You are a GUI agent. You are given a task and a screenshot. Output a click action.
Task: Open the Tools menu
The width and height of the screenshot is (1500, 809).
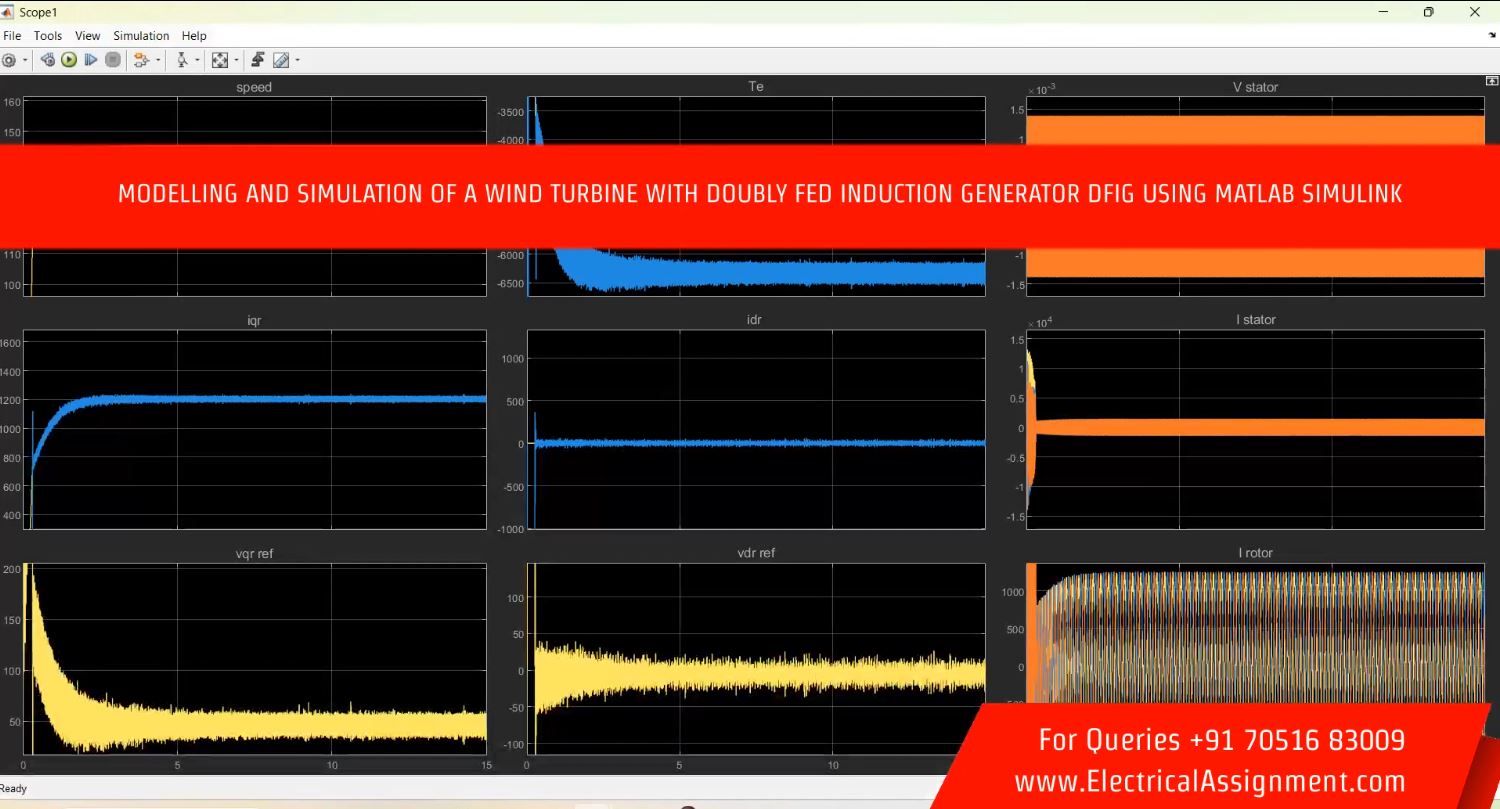click(x=48, y=36)
